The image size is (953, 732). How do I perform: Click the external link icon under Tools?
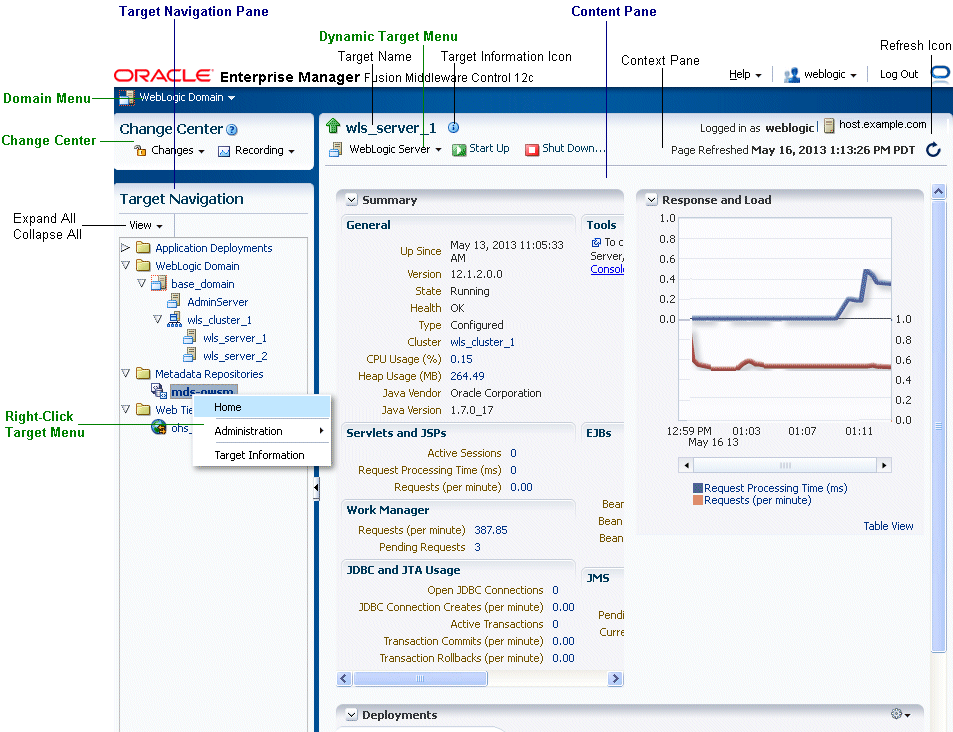click(596, 242)
